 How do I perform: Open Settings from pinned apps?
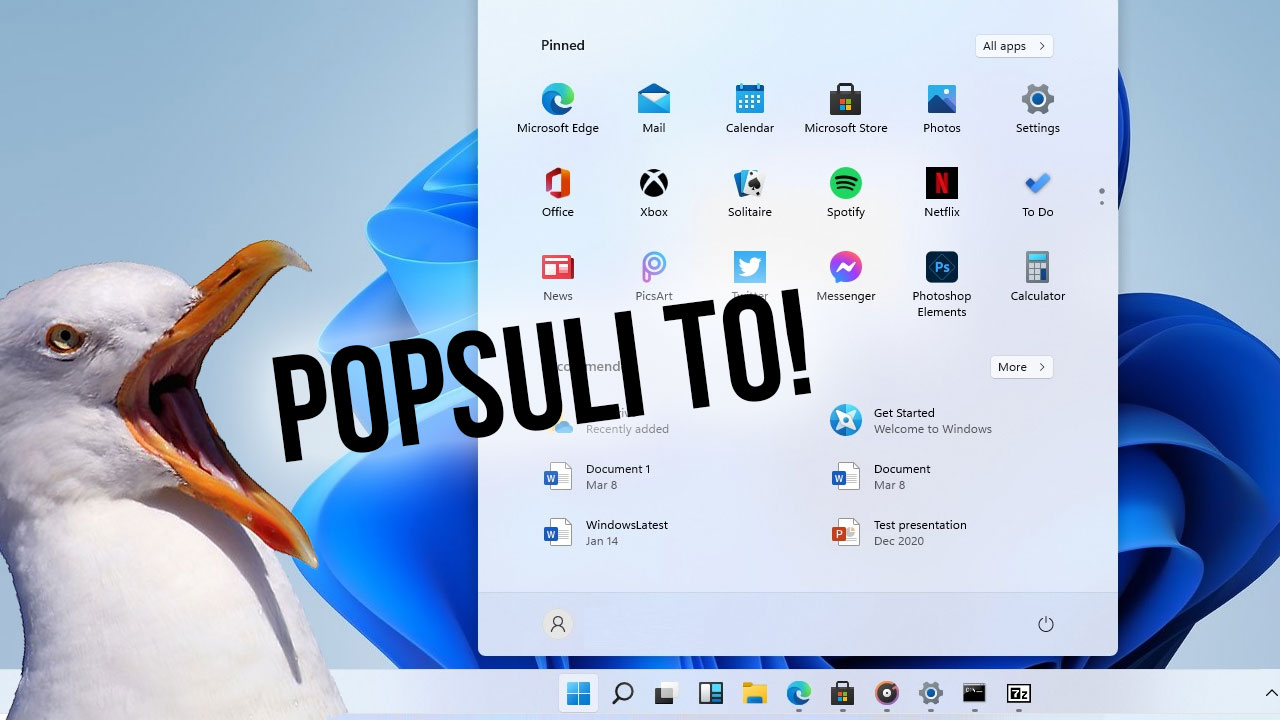pos(1038,109)
